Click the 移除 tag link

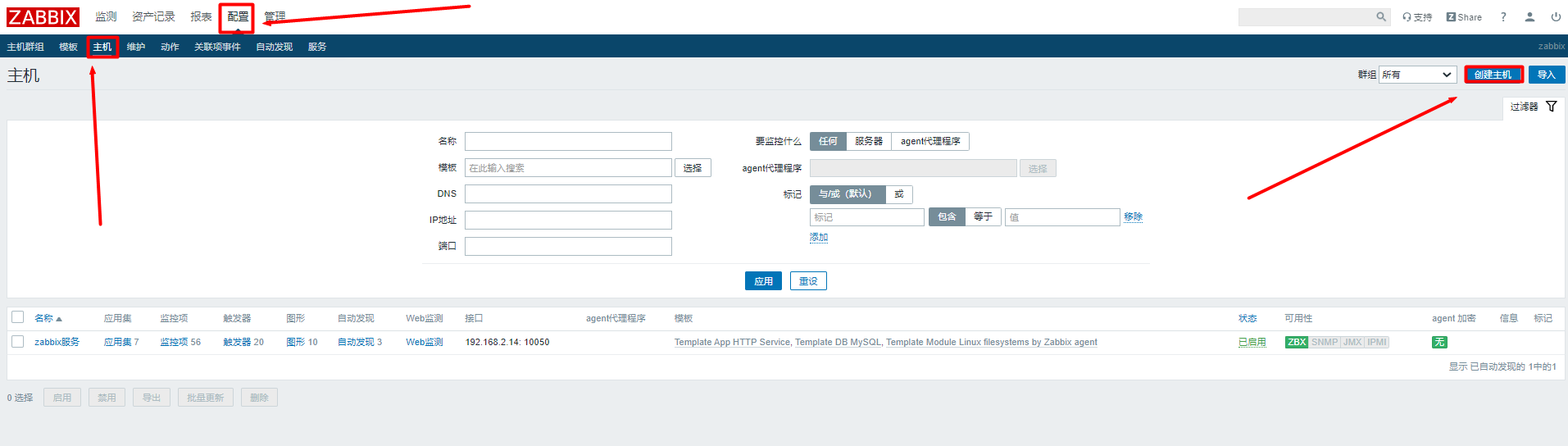pyautogui.click(x=1134, y=216)
